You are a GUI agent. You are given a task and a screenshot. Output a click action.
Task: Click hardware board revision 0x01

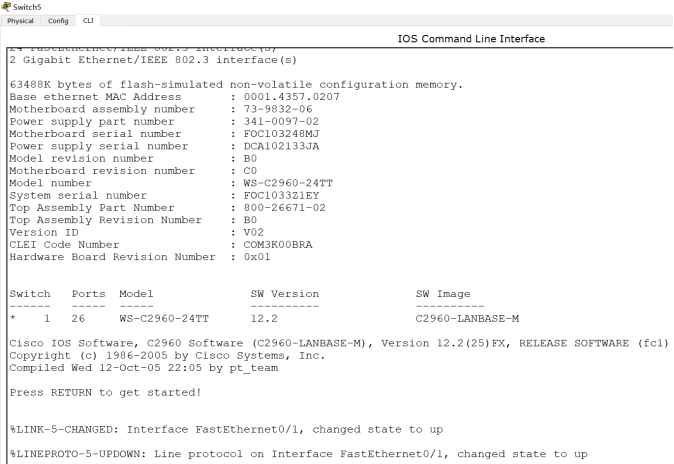click(257, 257)
